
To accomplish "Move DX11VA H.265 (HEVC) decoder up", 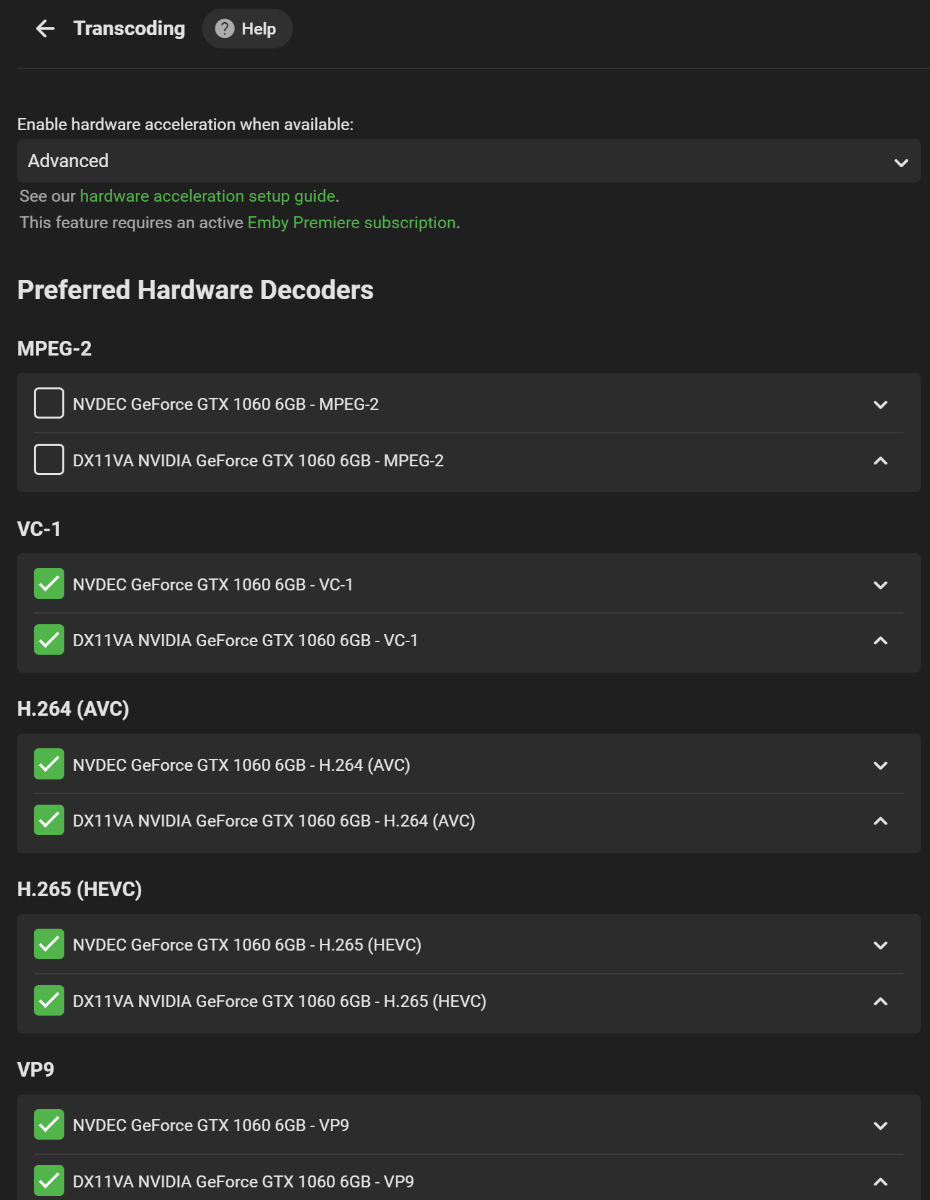I will [x=880, y=1001].
